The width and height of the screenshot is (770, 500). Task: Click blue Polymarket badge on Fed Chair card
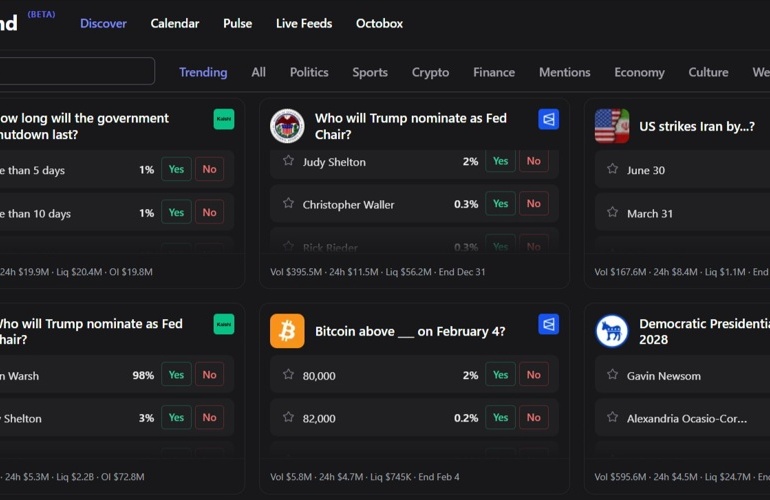(x=548, y=119)
